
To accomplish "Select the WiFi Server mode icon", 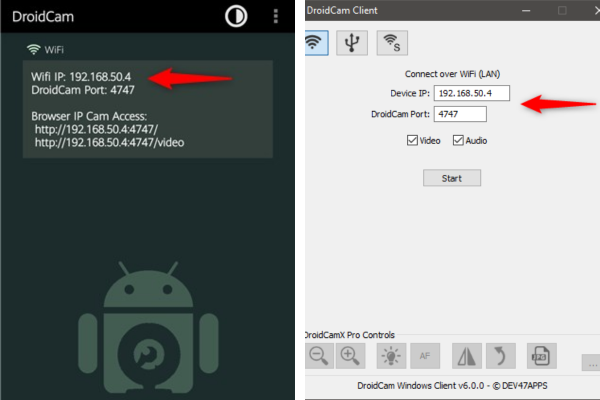I will pyautogui.click(x=392, y=42).
